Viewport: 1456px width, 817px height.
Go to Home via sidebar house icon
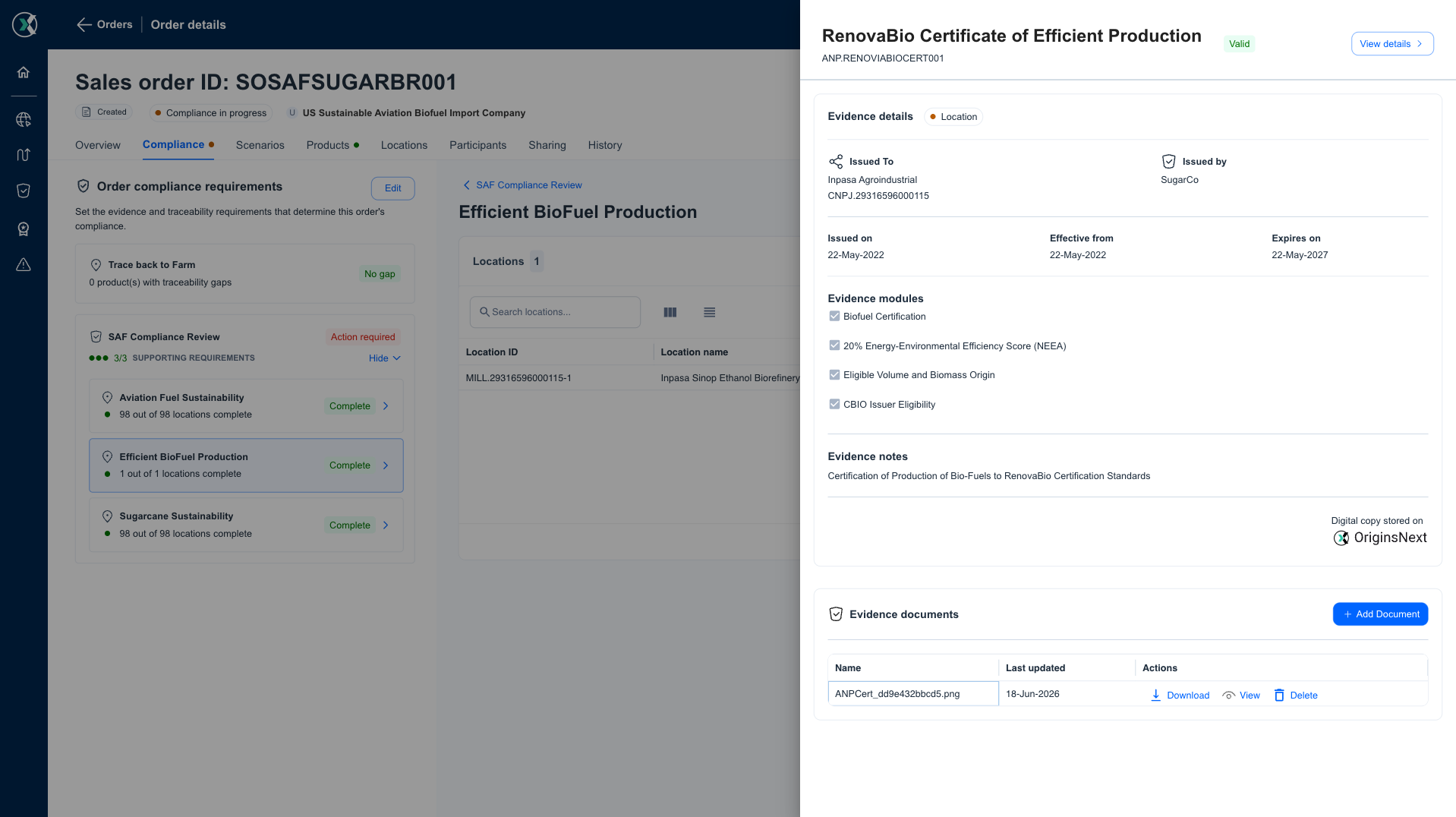[x=24, y=72]
